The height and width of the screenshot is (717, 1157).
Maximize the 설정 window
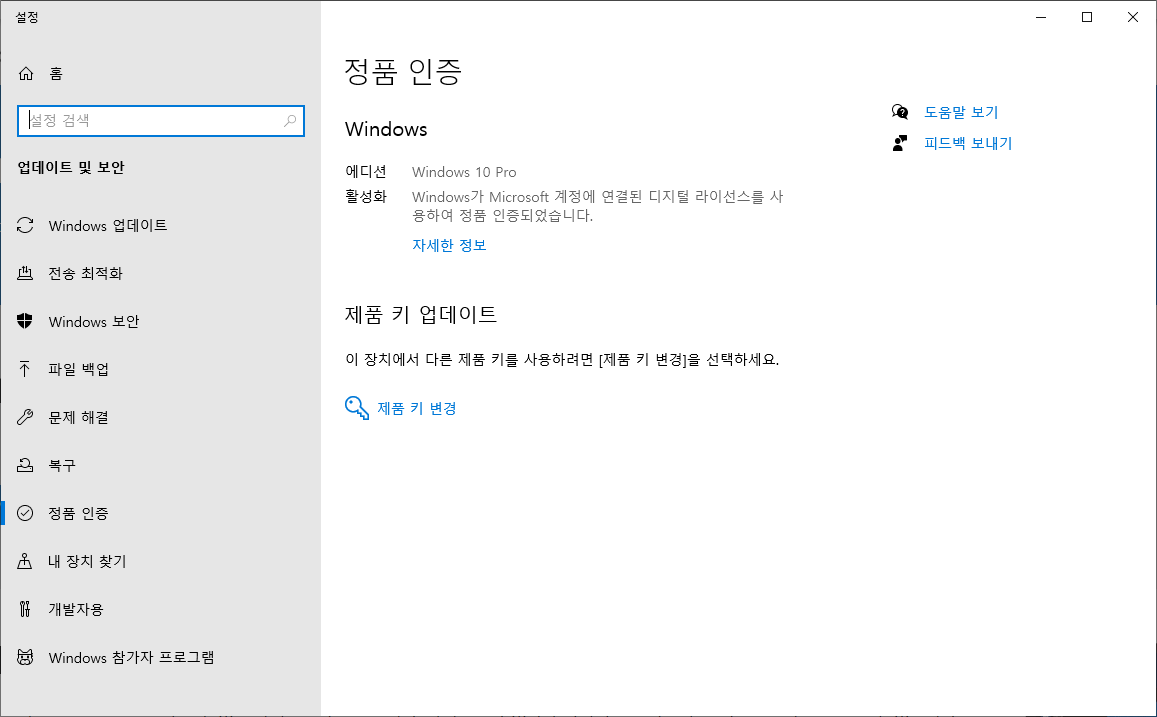[1087, 17]
